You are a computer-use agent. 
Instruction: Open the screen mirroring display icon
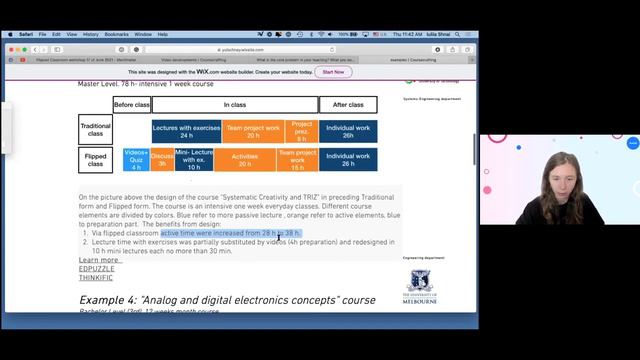coord(365,35)
